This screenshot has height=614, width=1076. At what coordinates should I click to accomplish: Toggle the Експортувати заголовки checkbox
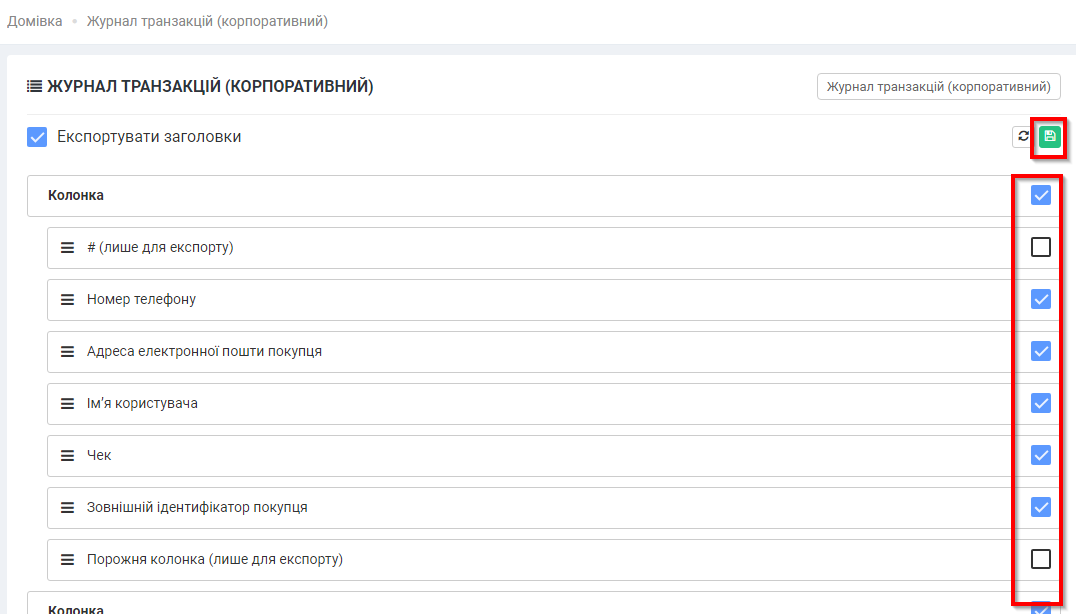37,137
